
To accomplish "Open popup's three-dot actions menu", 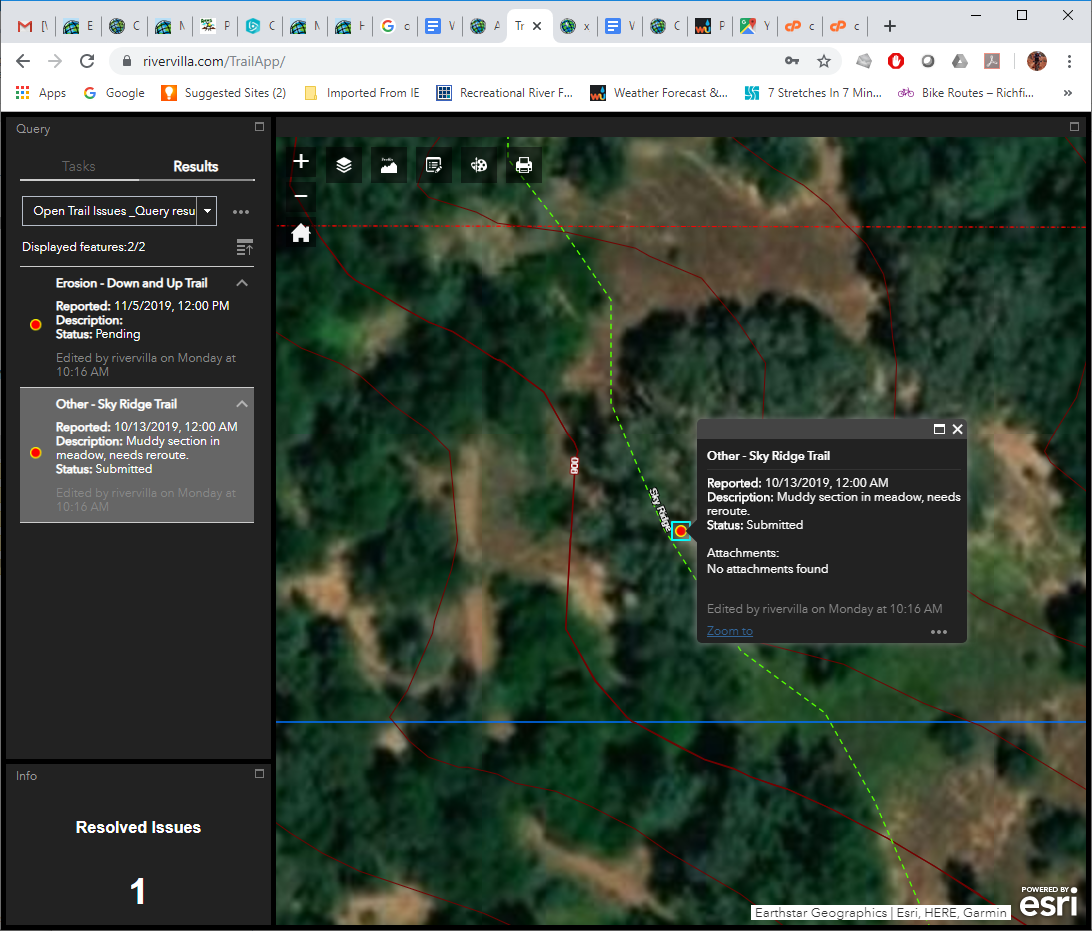I will 938,632.
